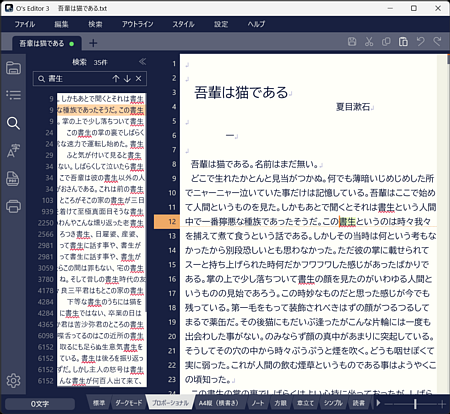
Task: Open the file folder panel icon
Action: (13, 68)
